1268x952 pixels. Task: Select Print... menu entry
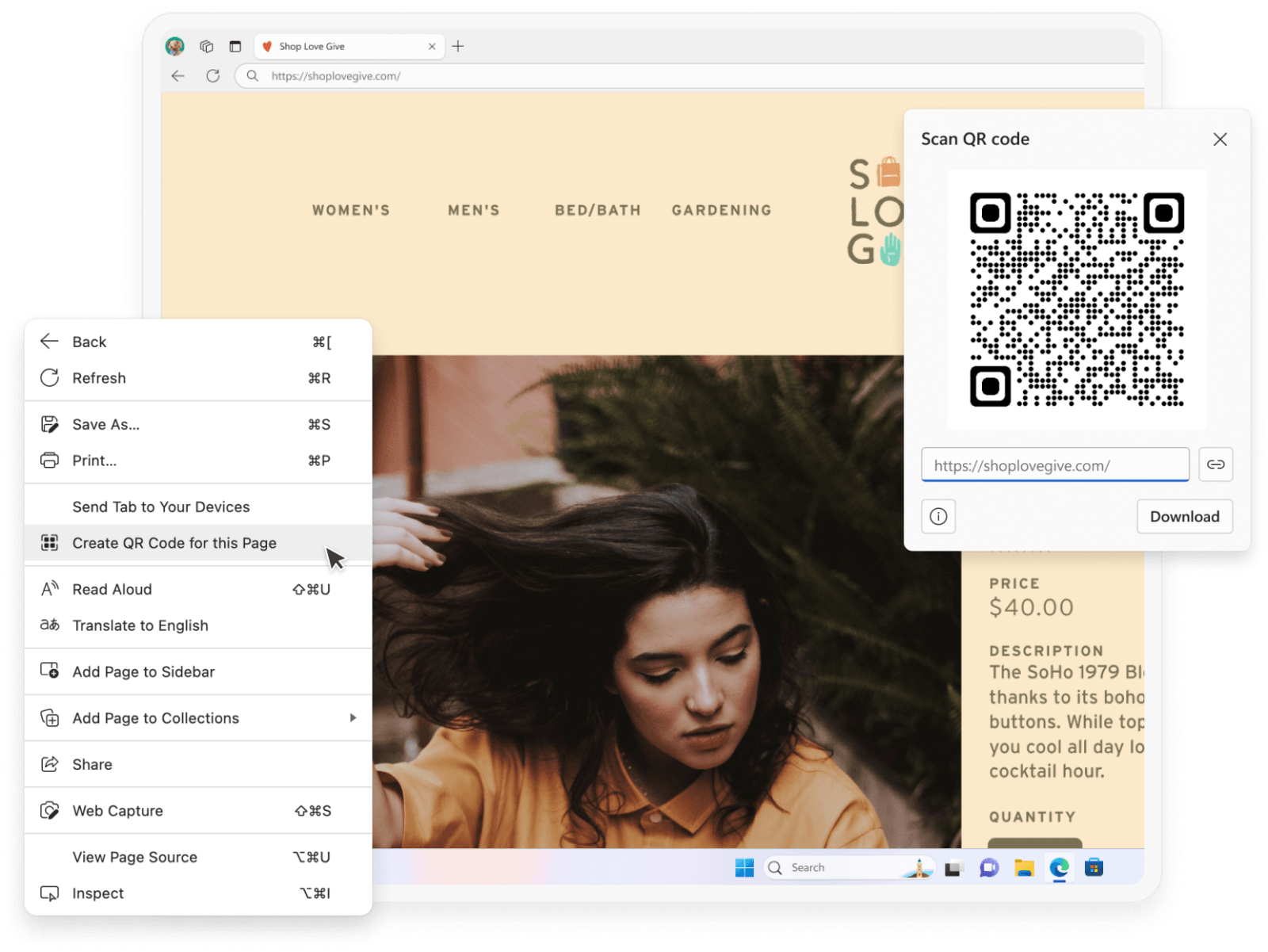point(198,461)
